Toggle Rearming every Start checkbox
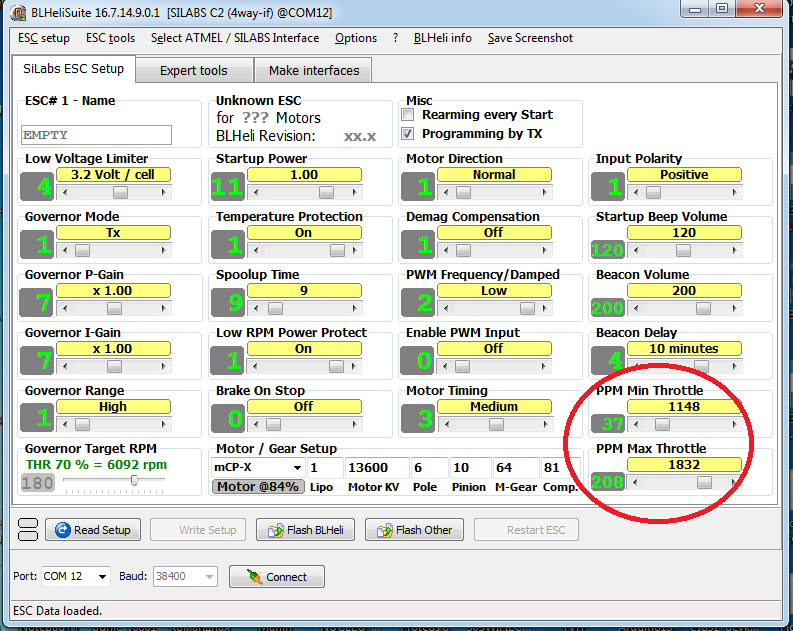 click(x=408, y=115)
